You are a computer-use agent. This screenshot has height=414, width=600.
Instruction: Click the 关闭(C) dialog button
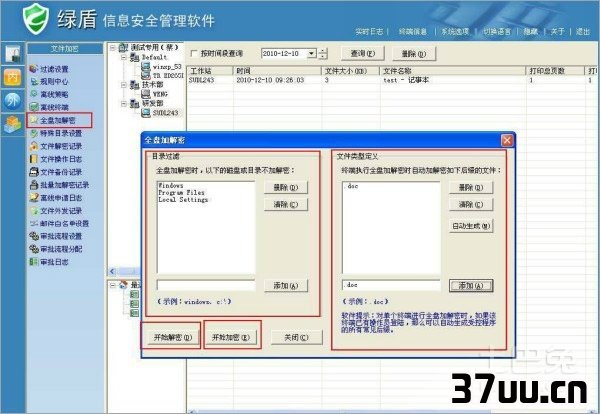297,337
